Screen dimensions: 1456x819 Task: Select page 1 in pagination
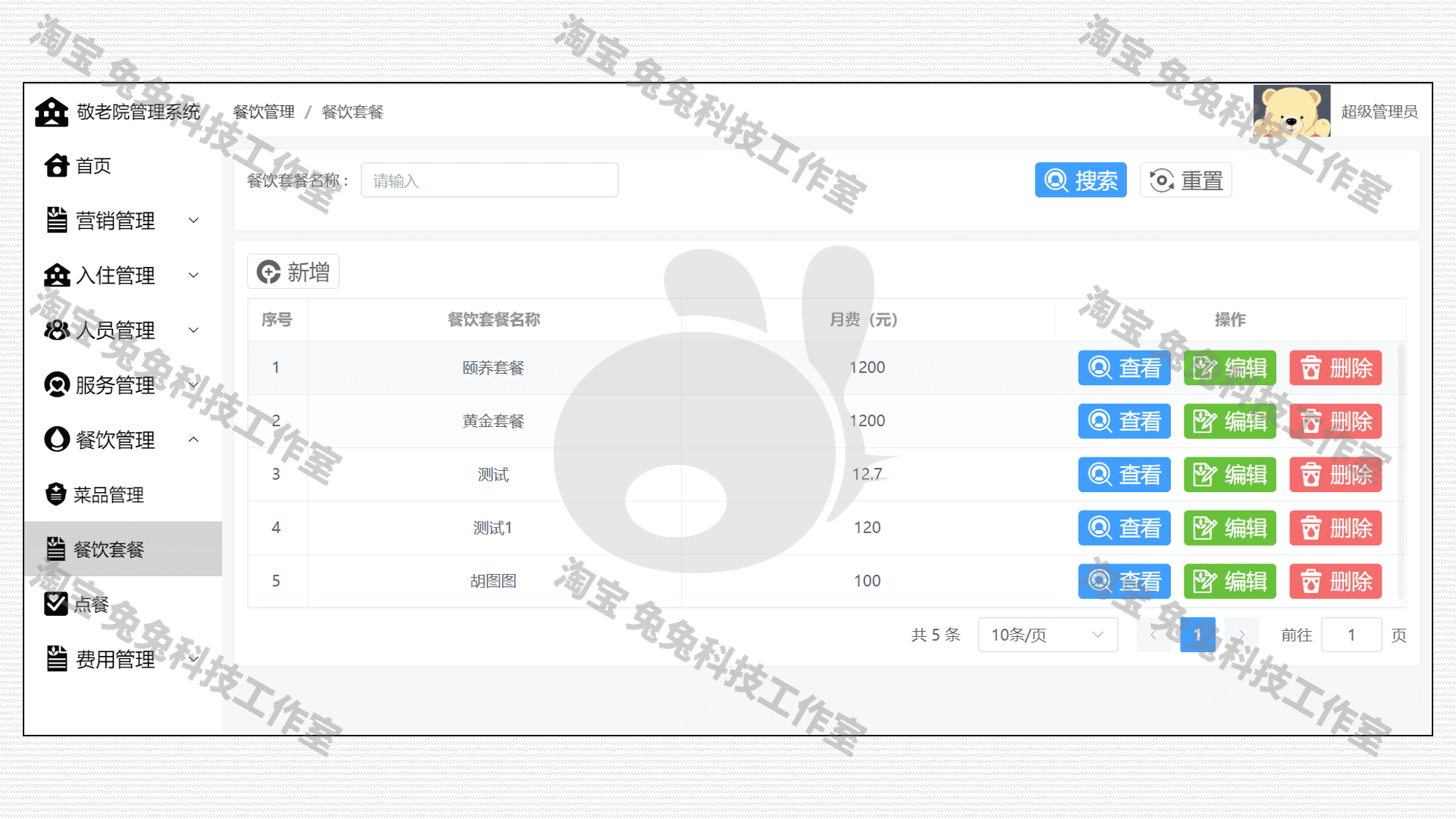click(1198, 635)
